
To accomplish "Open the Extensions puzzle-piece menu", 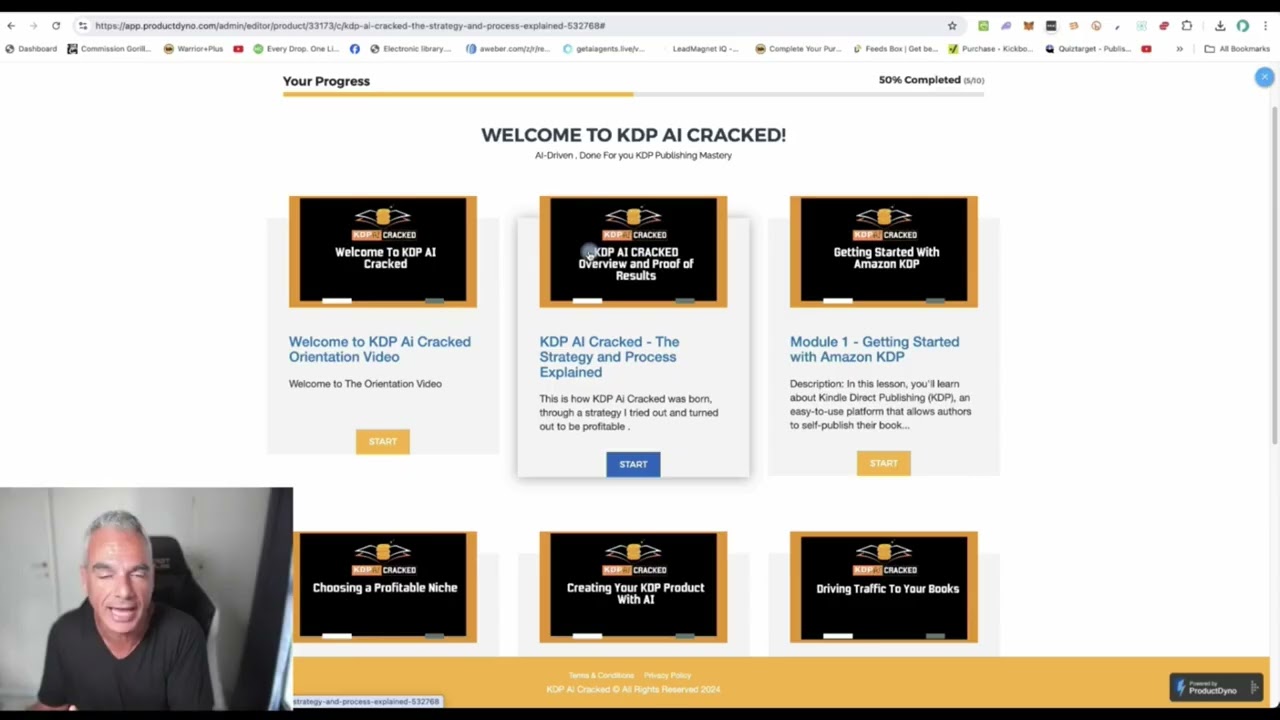I will click(x=1187, y=26).
